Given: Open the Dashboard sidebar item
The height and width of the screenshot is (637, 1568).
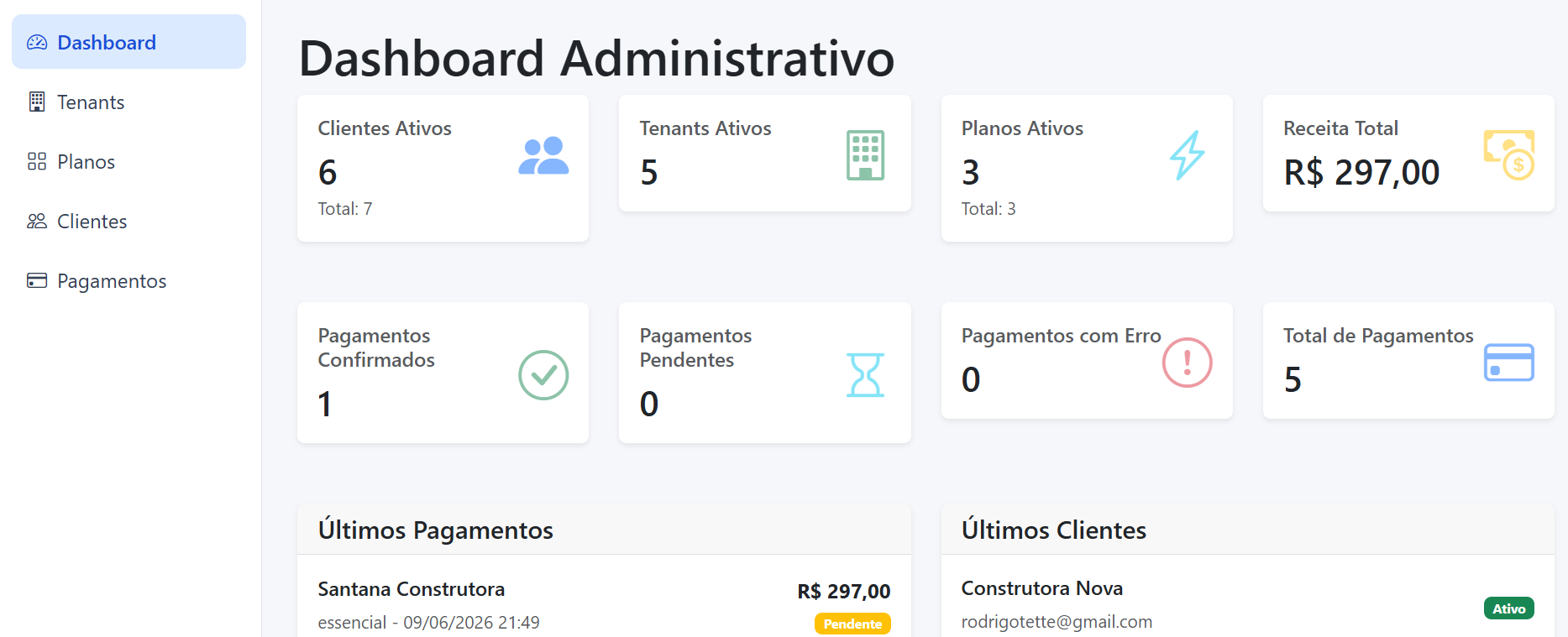Looking at the screenshot, I should coord(128,42).
